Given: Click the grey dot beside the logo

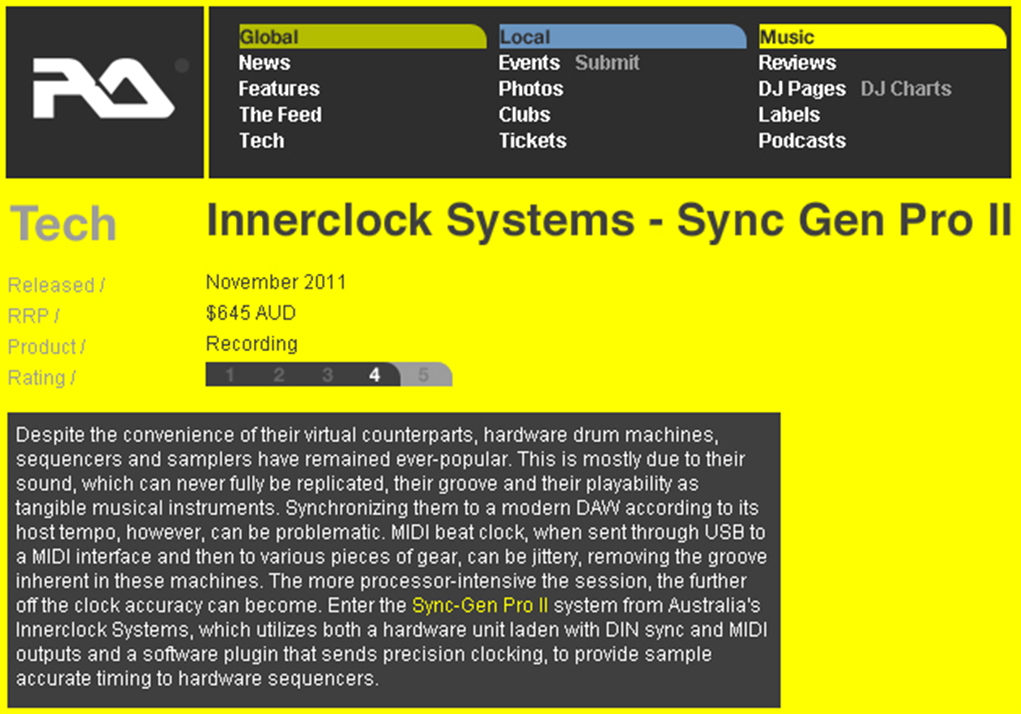Looking at the screenshot, I should pos(182,65).
